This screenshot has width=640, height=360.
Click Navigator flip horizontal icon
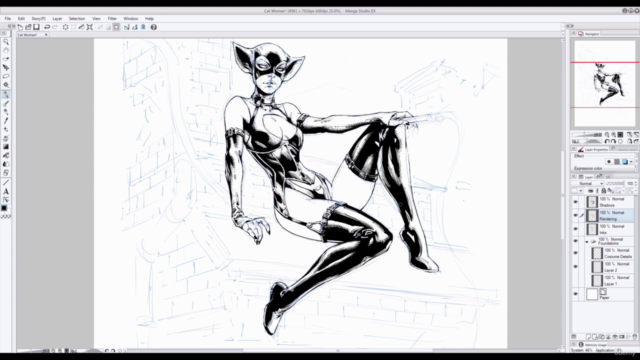click(x=630, y=141)
